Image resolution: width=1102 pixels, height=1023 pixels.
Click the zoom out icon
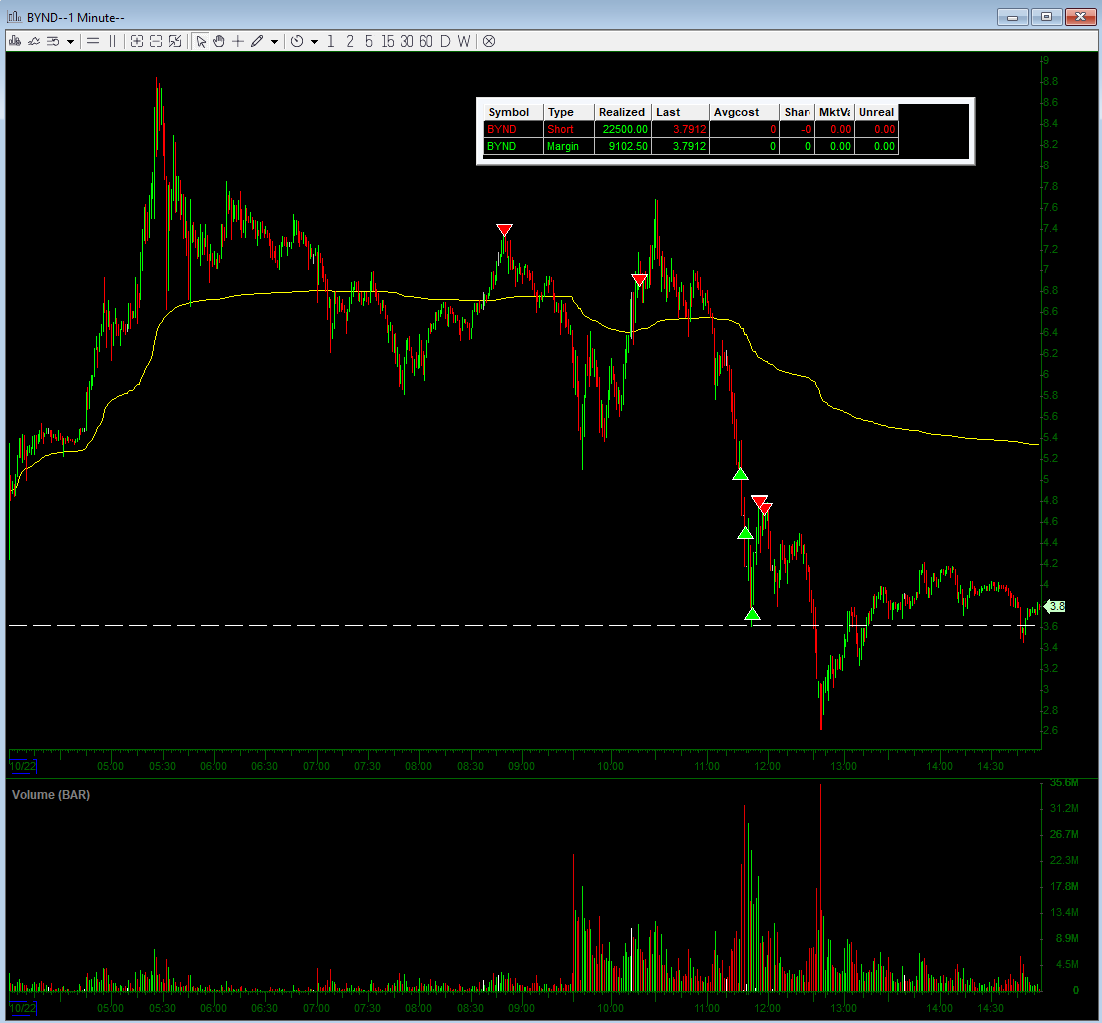[x=156, y=41]
